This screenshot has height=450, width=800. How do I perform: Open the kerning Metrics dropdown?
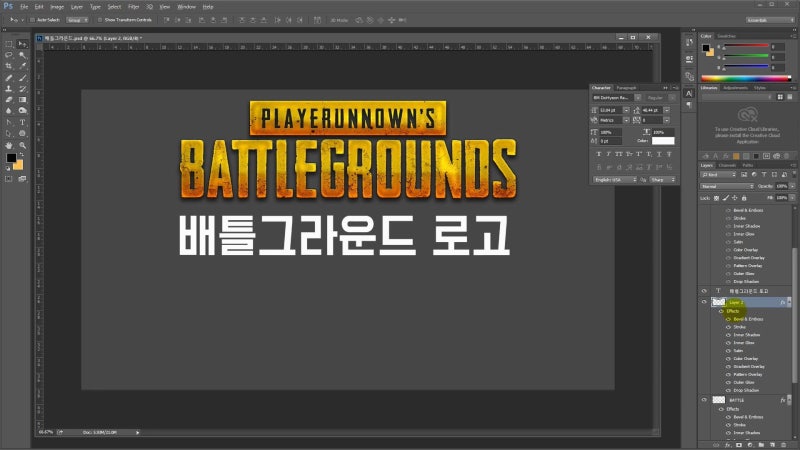point(626,120)
